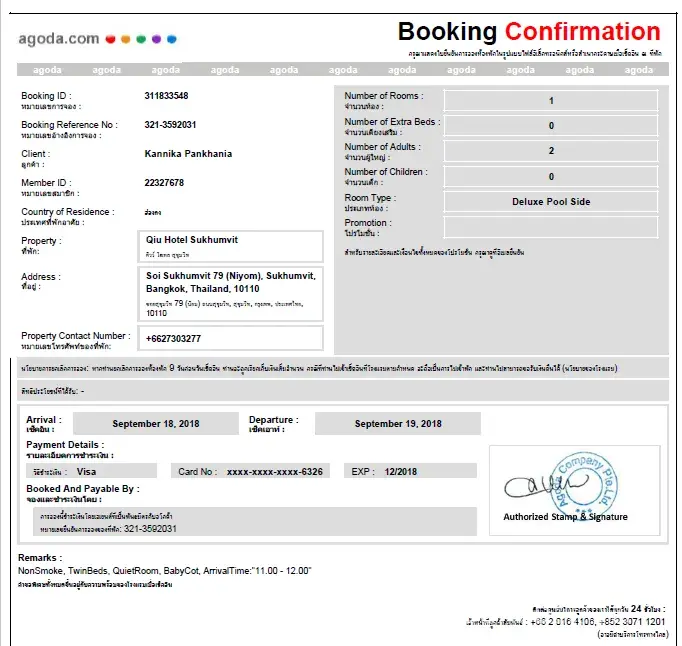Image resolution: width=682 pixels, height=646 pixels.
Task: Click the Authorized Stamp & Signature caption
Action: tap(565, 517)
